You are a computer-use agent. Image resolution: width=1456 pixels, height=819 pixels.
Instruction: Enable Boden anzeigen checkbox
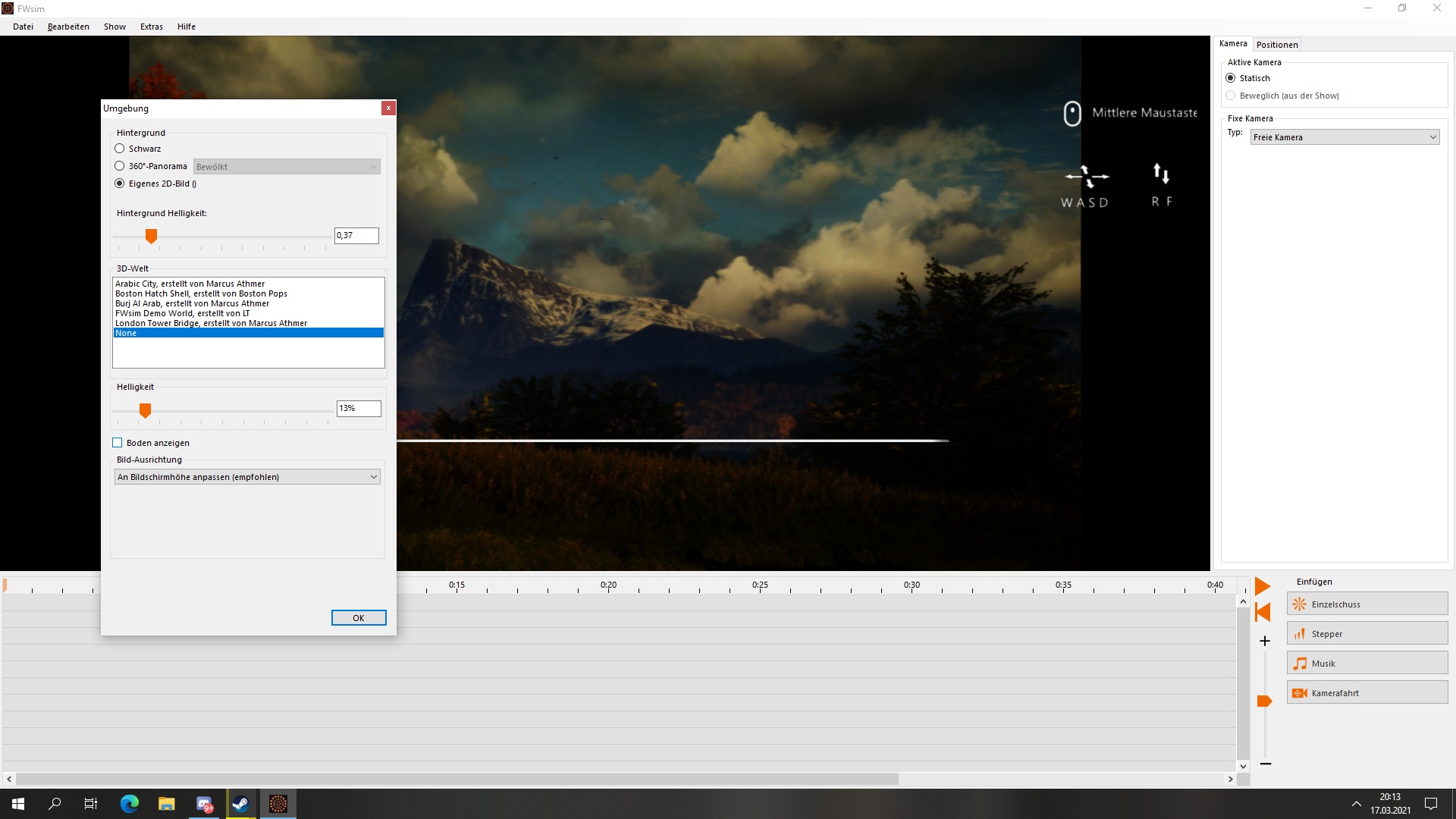118,443
